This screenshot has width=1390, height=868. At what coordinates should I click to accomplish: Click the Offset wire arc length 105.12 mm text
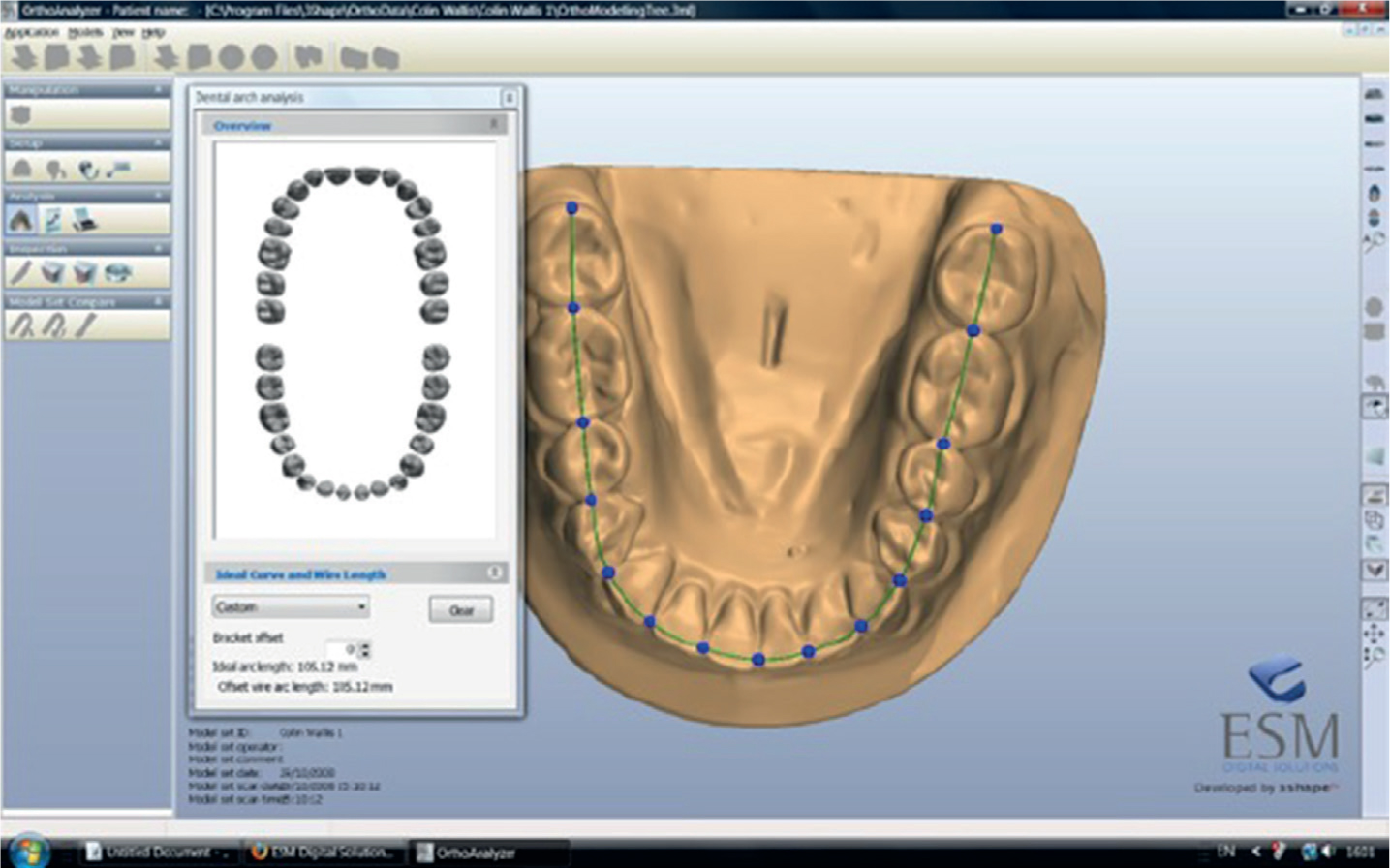[x=305, y=687]
